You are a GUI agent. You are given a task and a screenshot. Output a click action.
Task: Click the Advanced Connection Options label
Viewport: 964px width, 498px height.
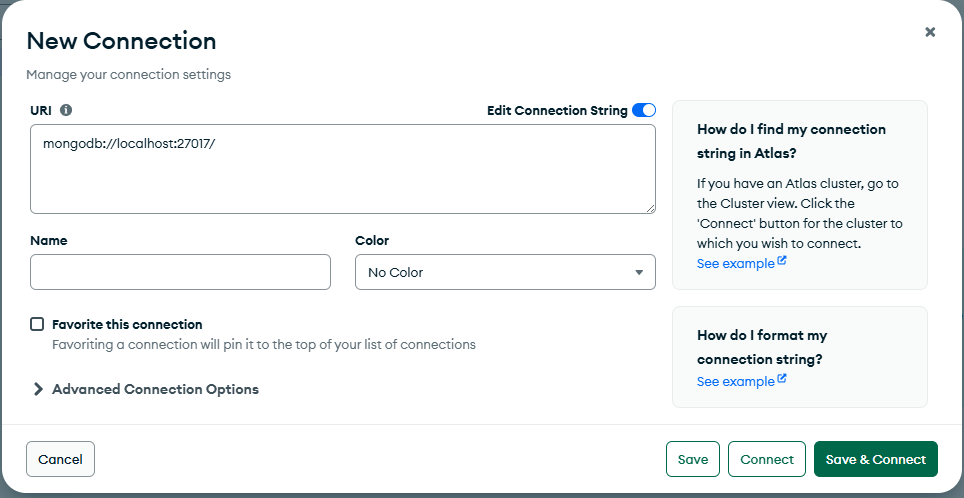click(155, 390)
